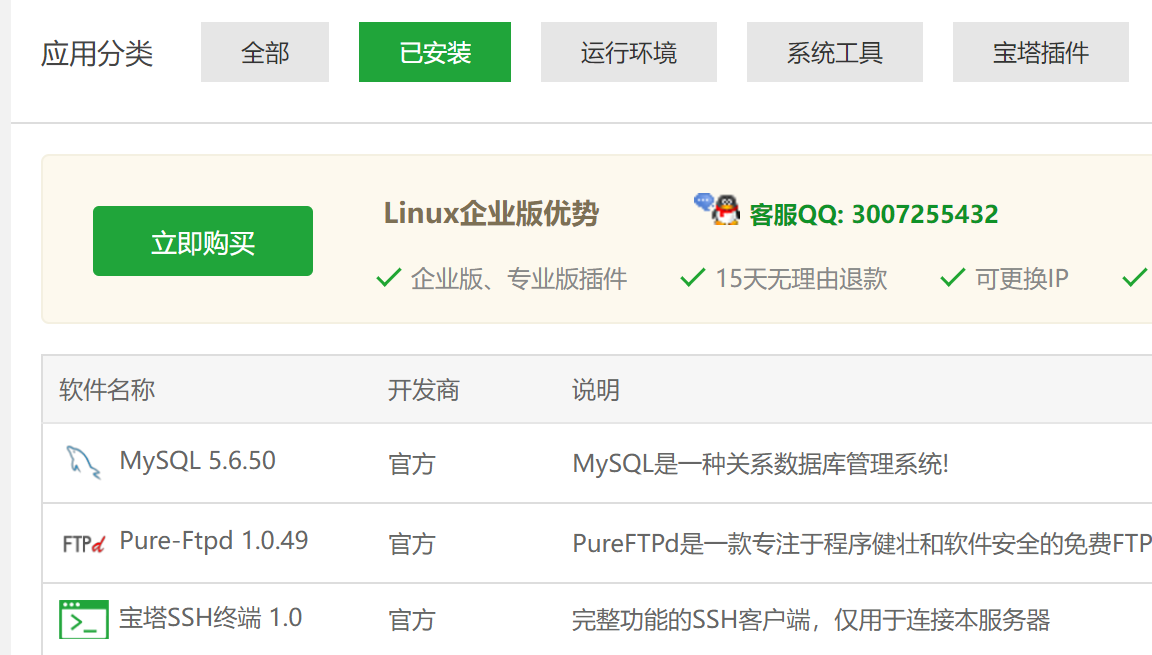This screenshot has height=655, width=1152.
Task: Click the PureFTPd description text
Action: (x=862, y=544)
